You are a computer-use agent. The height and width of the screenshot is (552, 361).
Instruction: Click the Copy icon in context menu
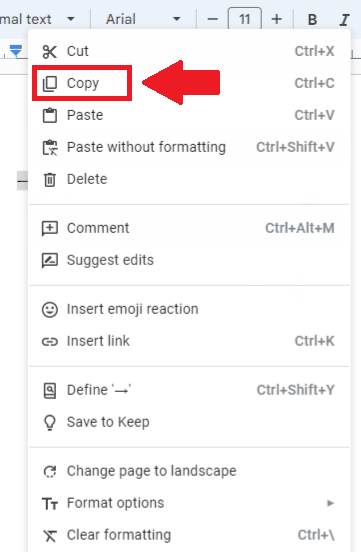(49, 84)
